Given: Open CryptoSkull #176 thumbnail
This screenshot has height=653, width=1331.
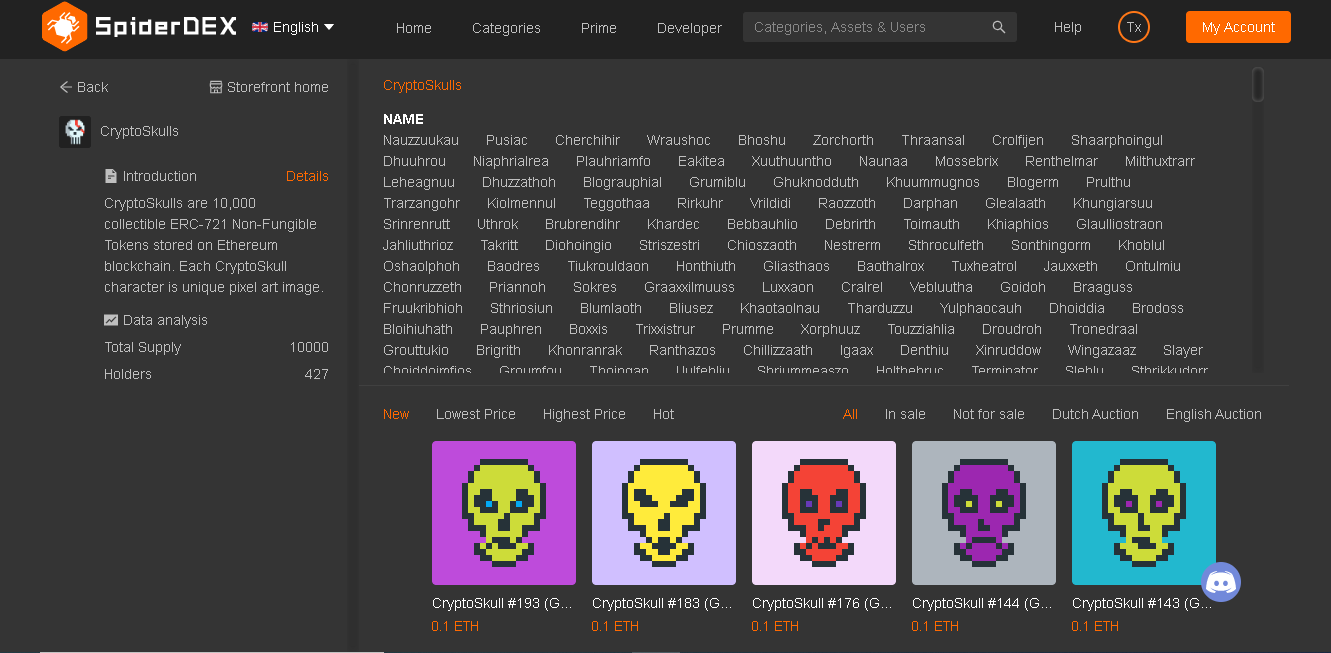Looking at the screenshot, I should tap(824, 513).
